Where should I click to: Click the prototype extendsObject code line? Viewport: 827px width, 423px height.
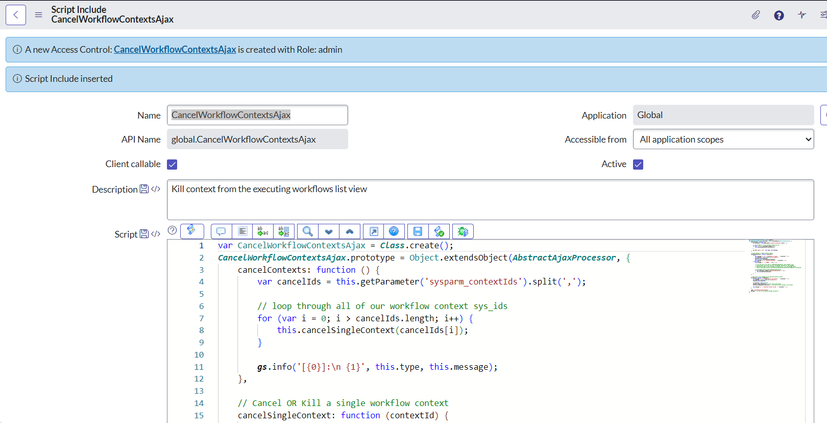424,257
